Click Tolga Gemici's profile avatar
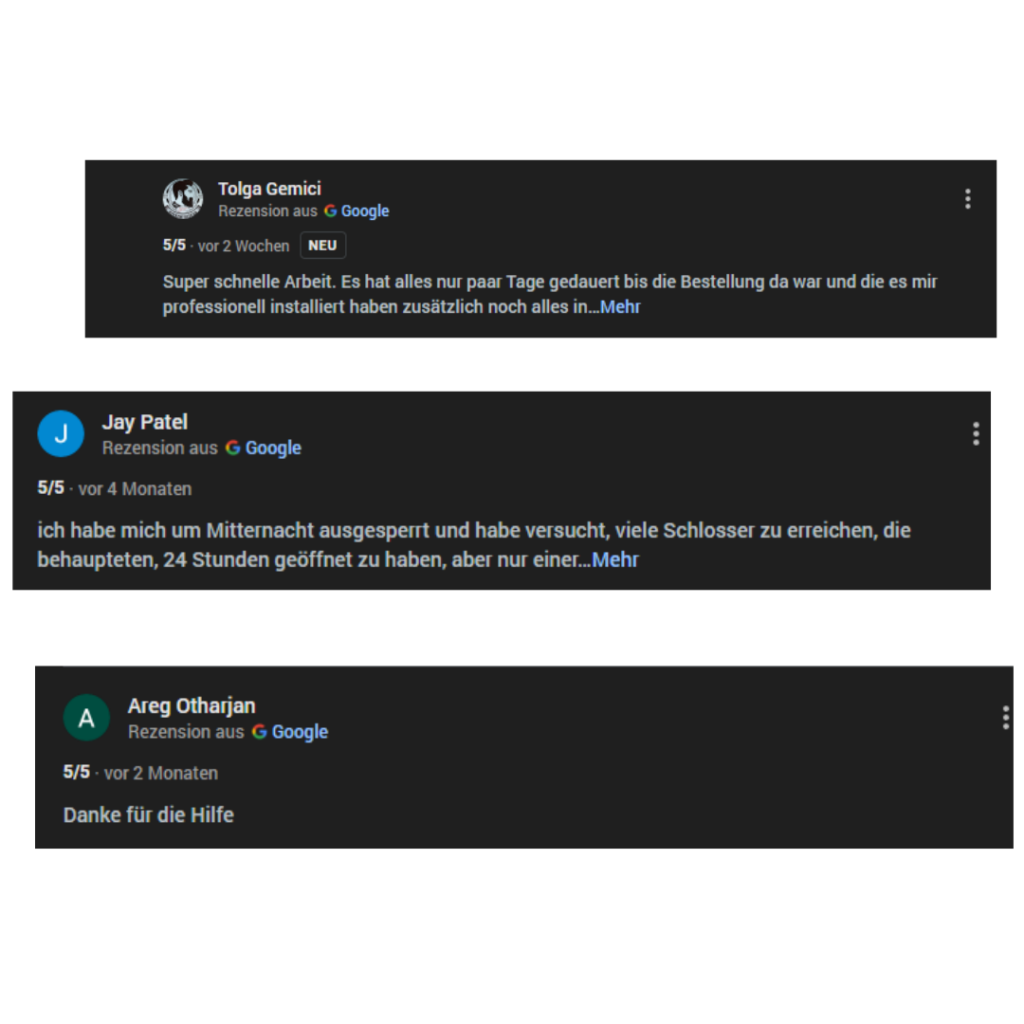1024x1024 pixels. coord(183,199)
